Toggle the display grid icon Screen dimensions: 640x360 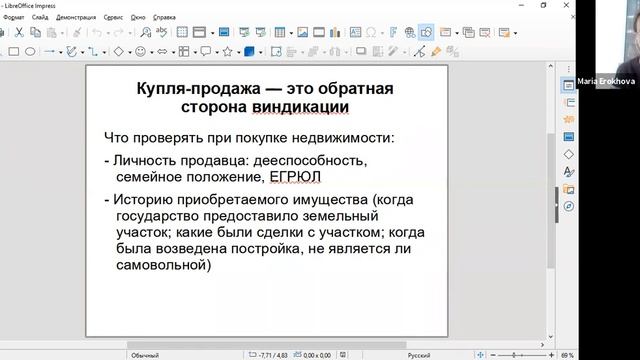182,32
